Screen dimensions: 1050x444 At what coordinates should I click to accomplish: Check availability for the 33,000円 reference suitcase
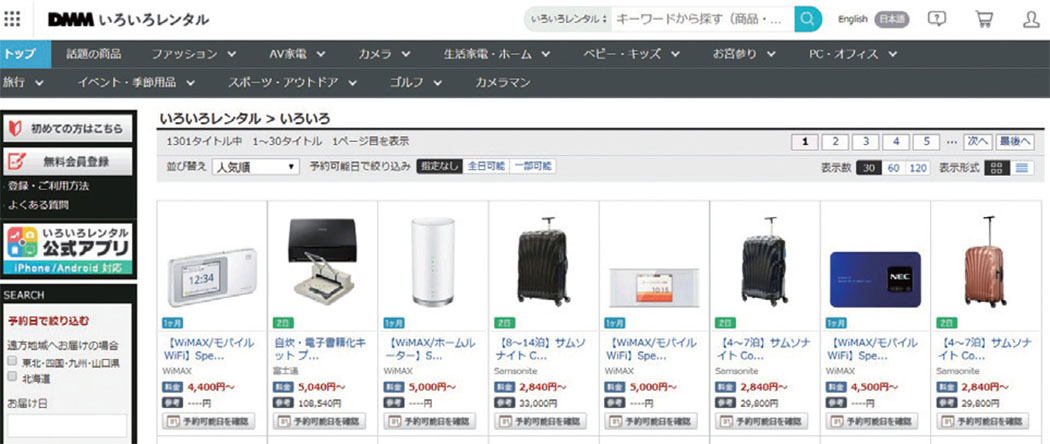(x=541, y=422)
